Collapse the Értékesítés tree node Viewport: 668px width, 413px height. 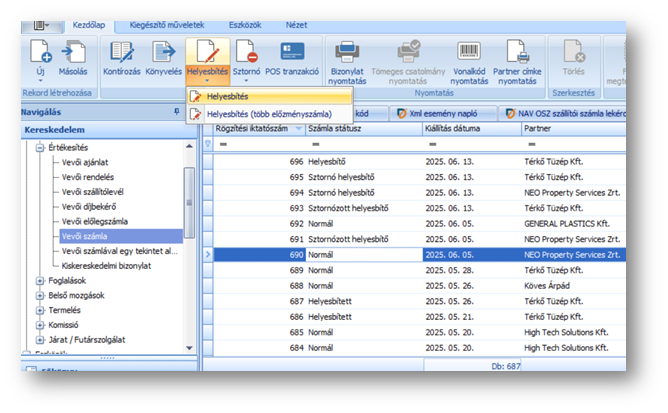tap(41, 146)
